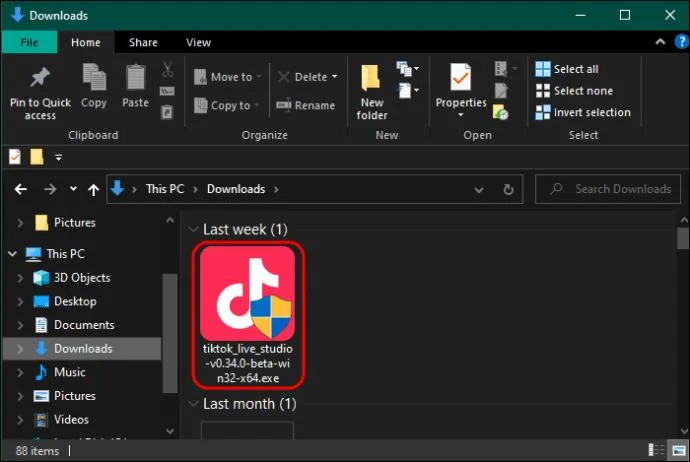This screenshot has height=462, width=690.
Task: Open address bar previous locations dropdown
Action: [x=479, y=190]
